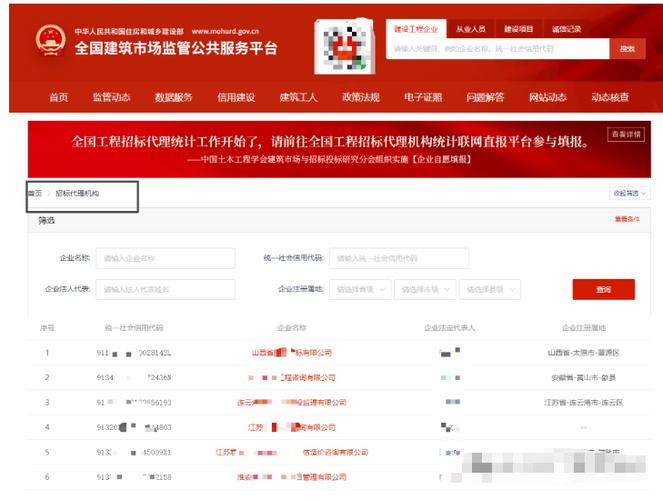Collapse filters with 收起筛选 dropdown
Viewport: 663px width, 500px height.
coord(630,193)
